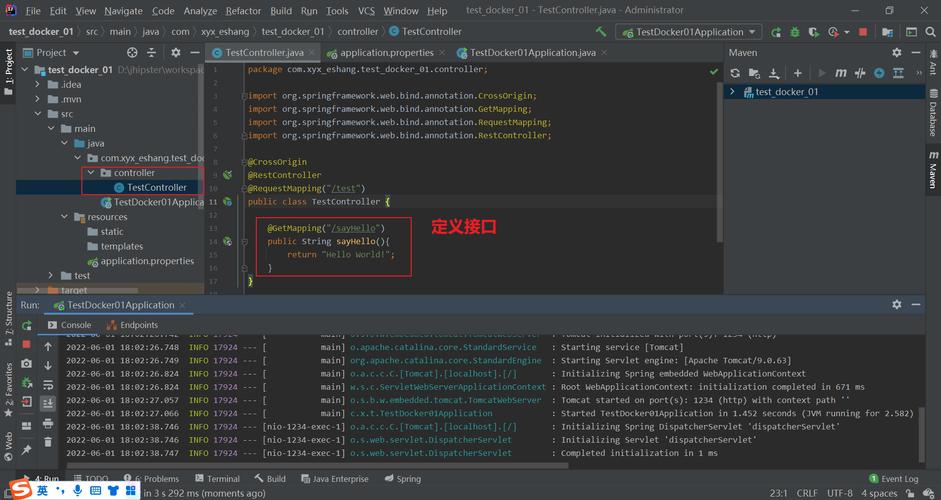
Task: Click the Profiler run icon
Action: [833, 32]
